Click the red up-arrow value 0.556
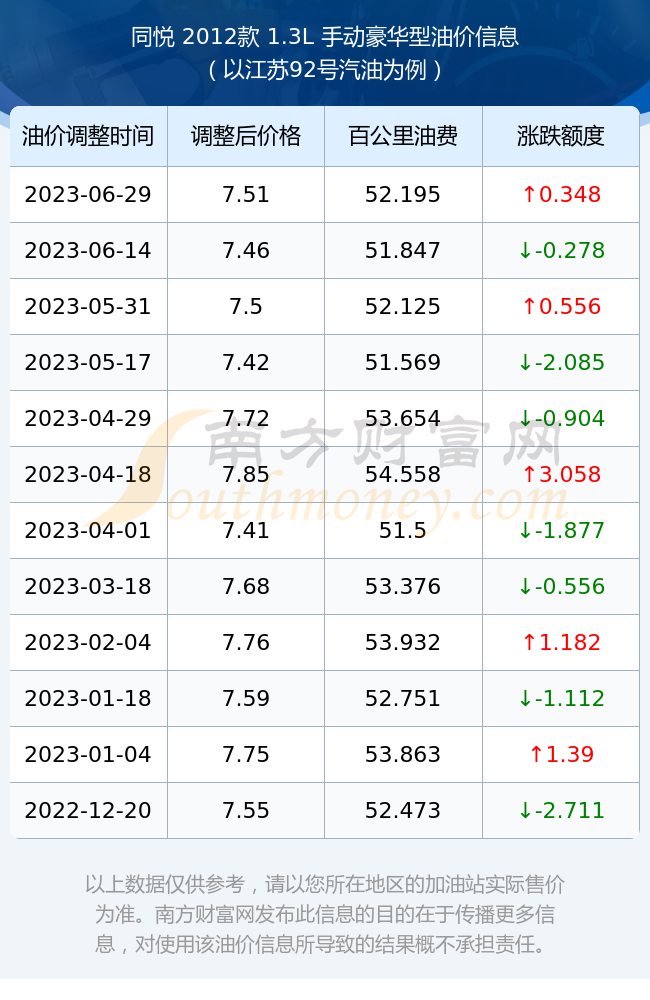This screenshot has height=1000, width=650. pyautogui.click(x=561, y=307)
